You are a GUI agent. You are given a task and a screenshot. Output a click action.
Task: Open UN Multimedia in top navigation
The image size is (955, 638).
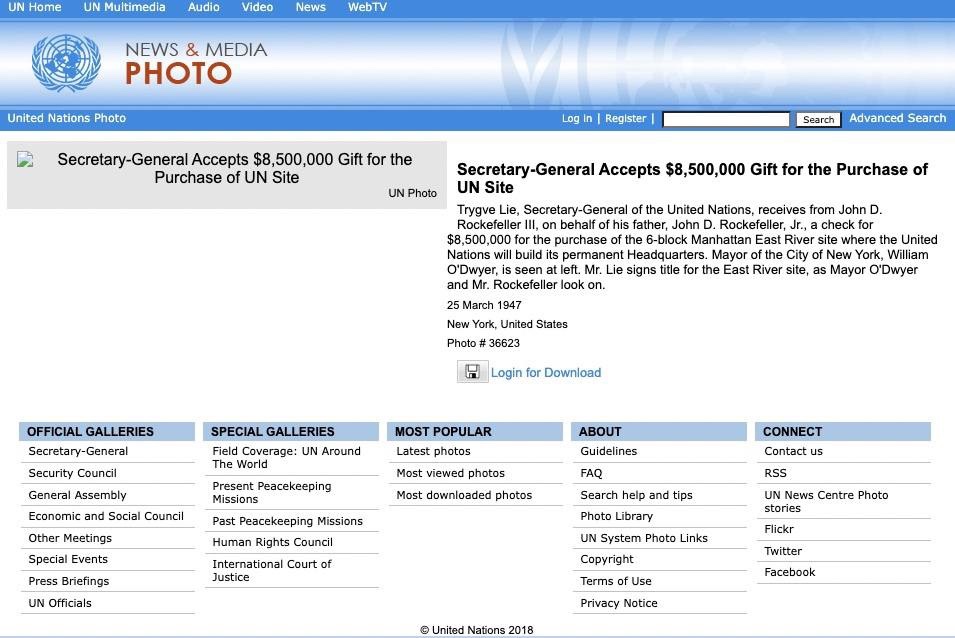(124, 7)
